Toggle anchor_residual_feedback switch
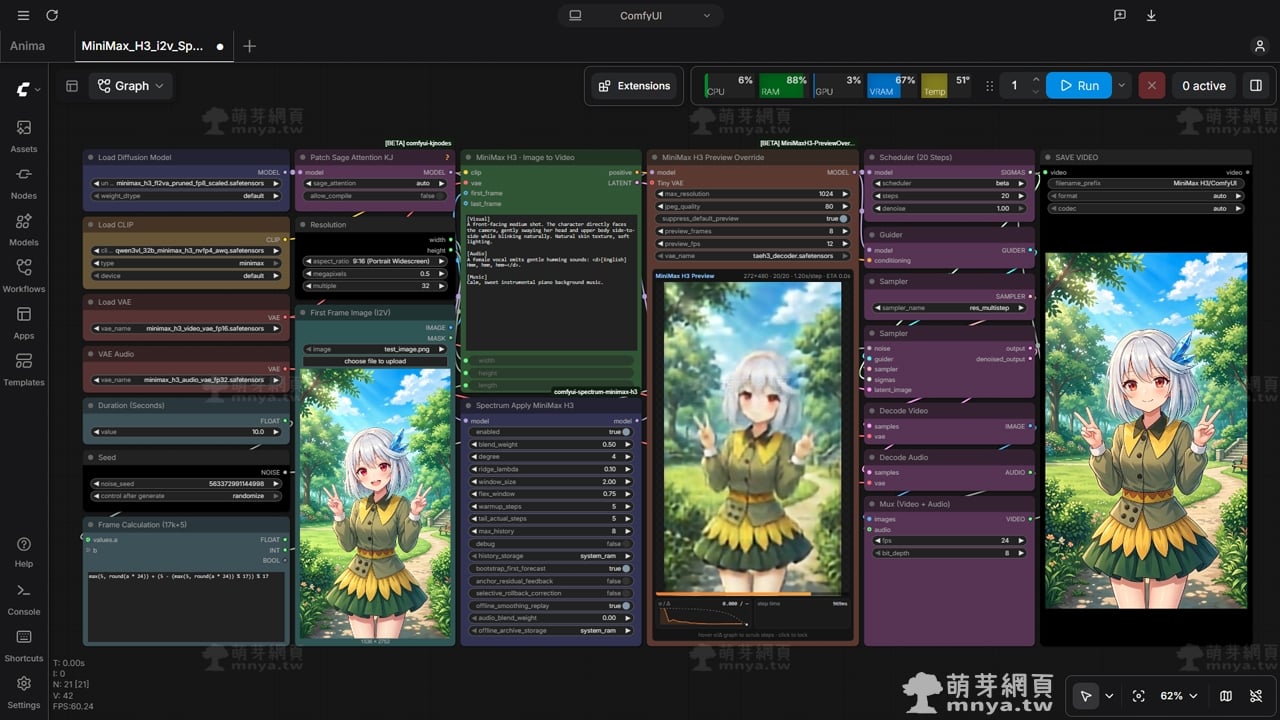Screen dimensions: 1280x720 tap(626, 581)
